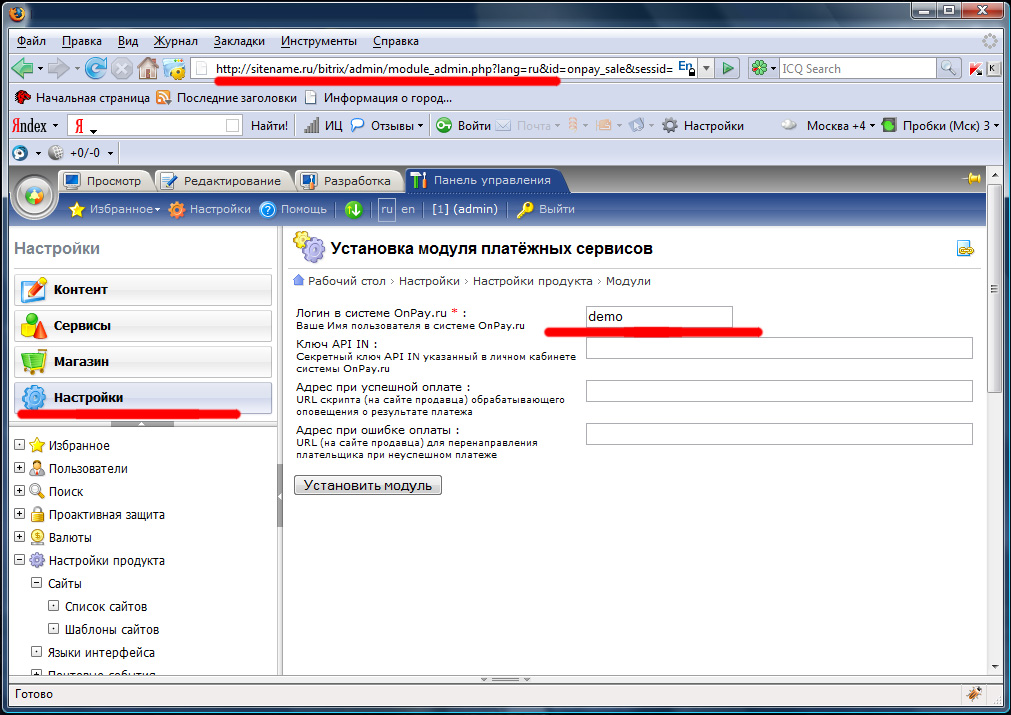Click the browser stop loading icon
The image size is (1011, 715).
(x=122, y=69)
